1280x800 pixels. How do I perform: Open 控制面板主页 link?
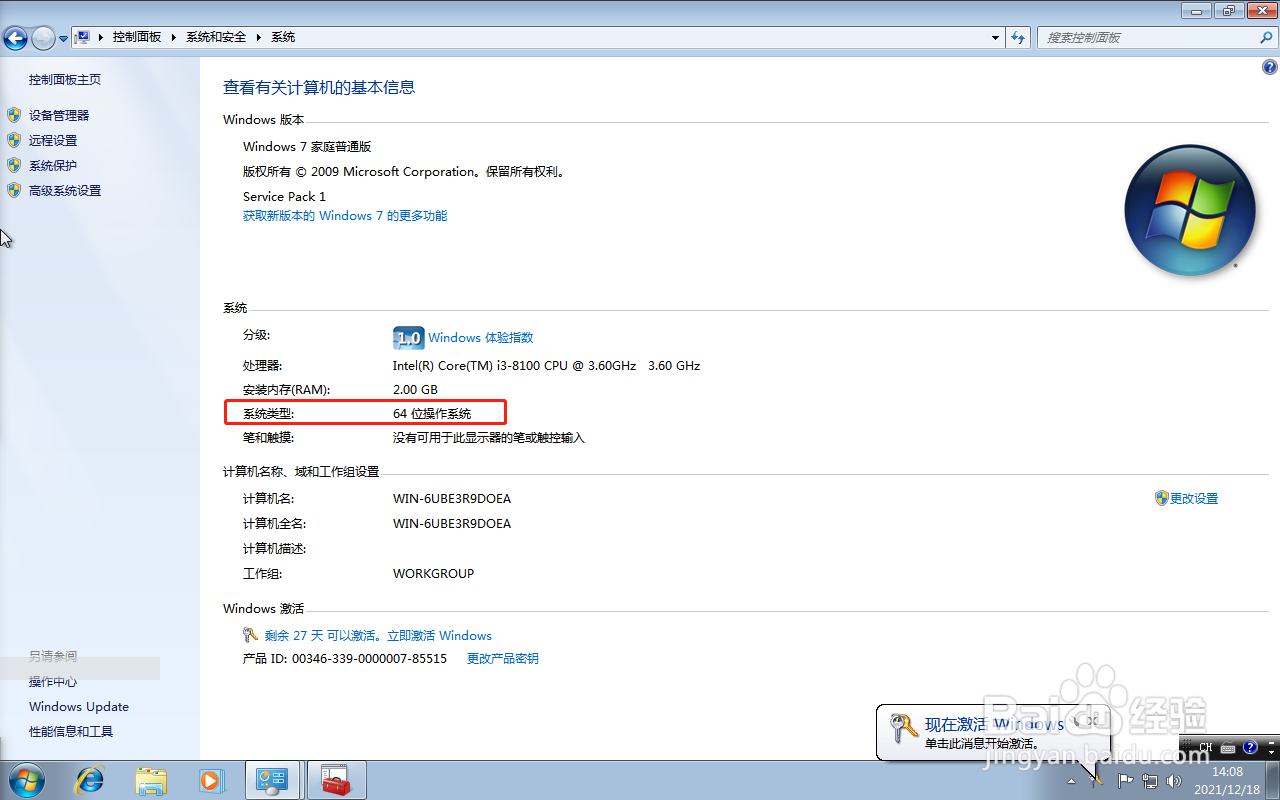65,79
